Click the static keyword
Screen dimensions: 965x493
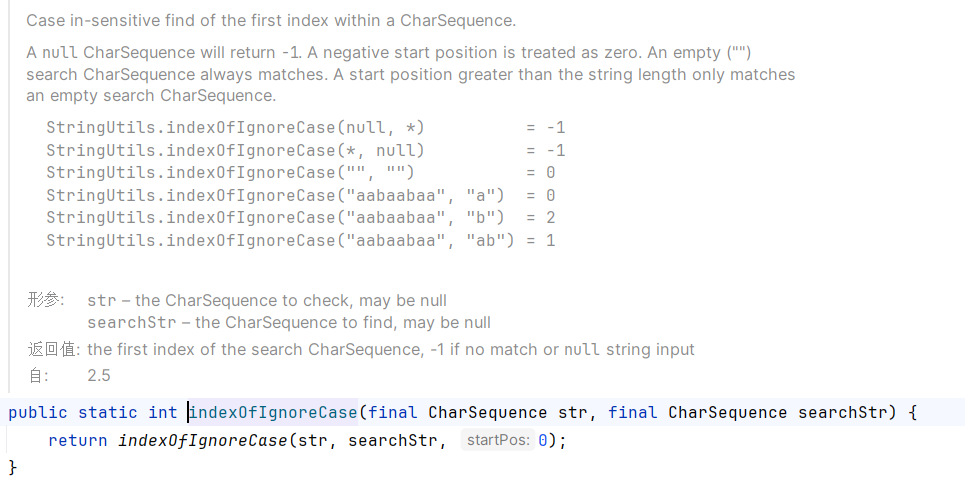click(x=108, y=412)
